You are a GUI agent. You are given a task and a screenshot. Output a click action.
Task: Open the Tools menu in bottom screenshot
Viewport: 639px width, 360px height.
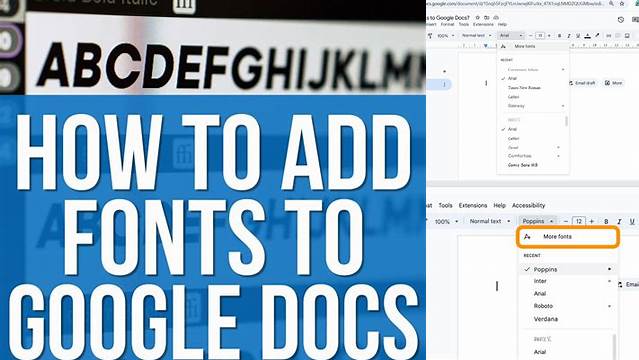(x=445, y=205)
